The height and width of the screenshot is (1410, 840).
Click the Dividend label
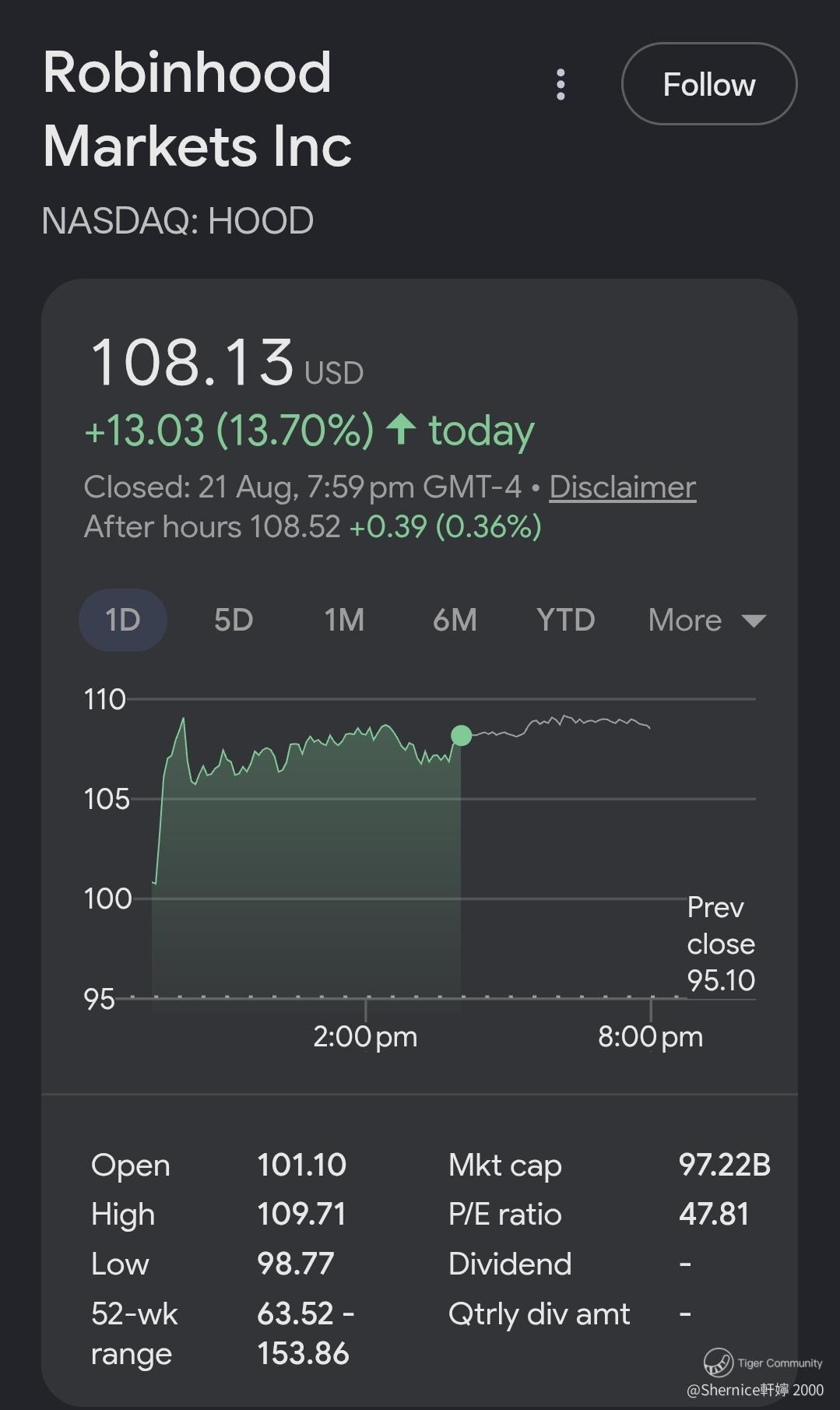point(511,1264)
